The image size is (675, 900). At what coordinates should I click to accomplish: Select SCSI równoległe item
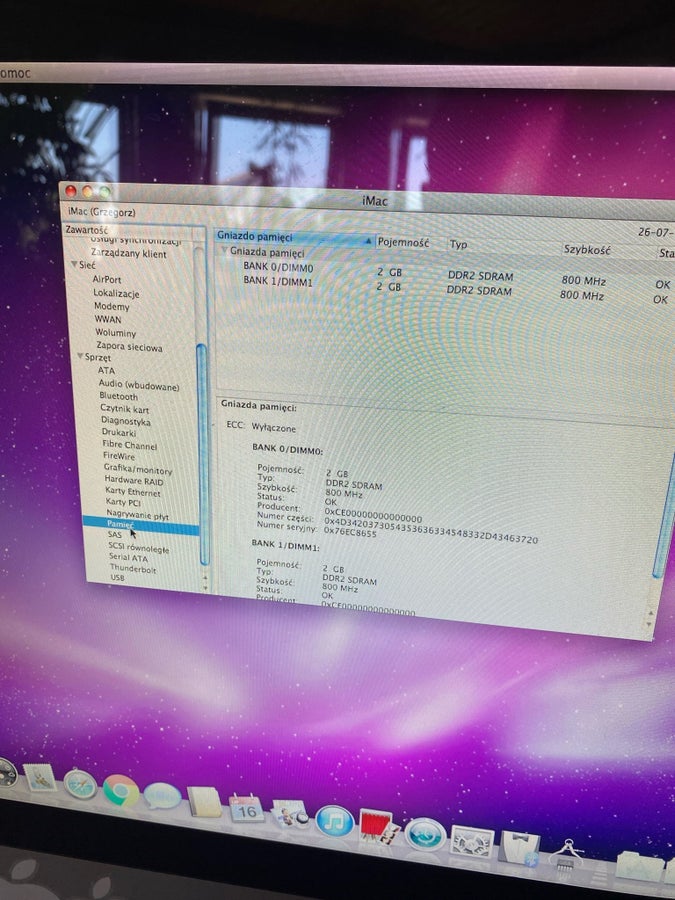(139, 548)
